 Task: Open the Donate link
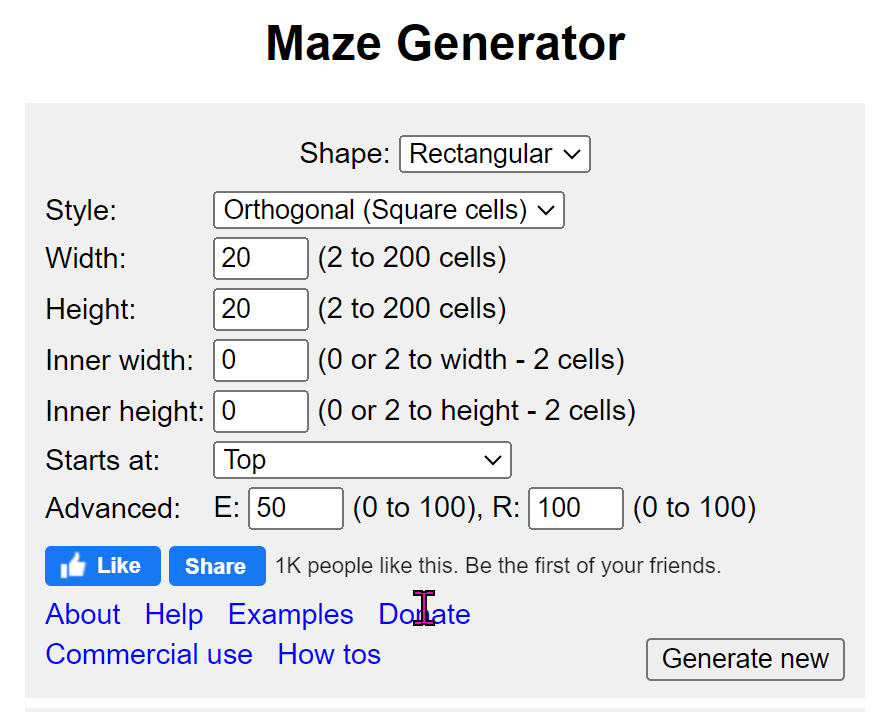point(424,614)
